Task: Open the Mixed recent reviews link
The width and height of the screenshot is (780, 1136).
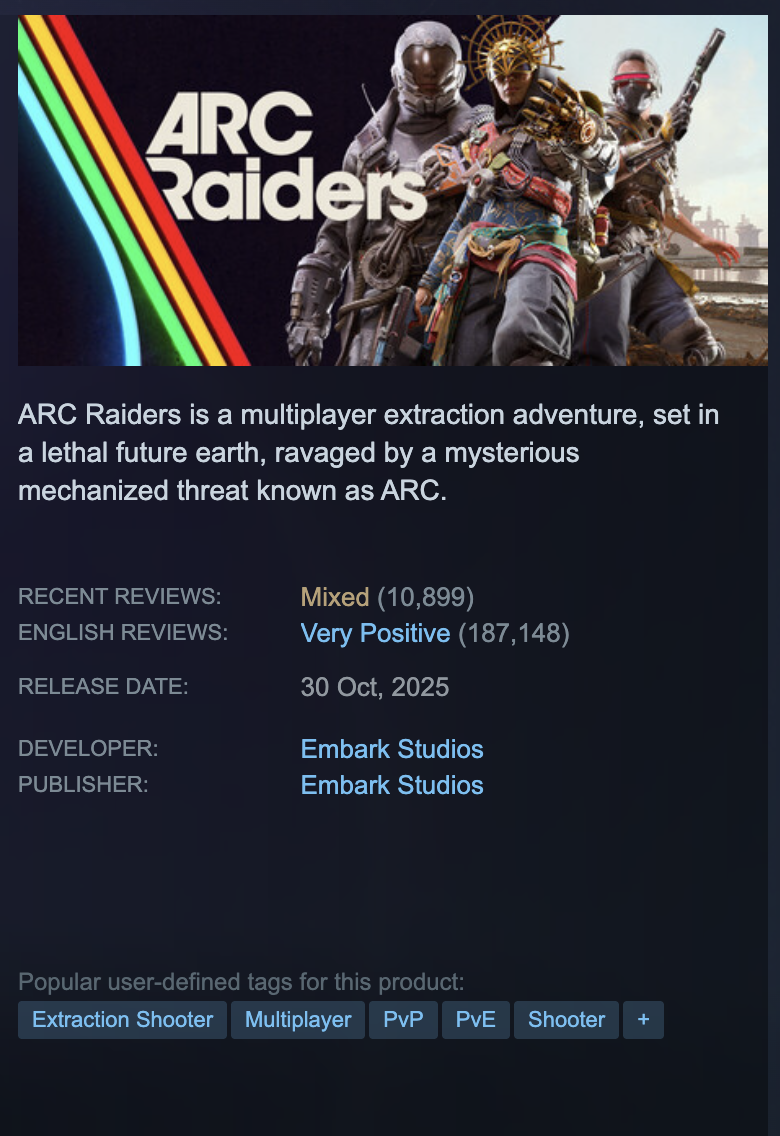Action: (335, 597)
